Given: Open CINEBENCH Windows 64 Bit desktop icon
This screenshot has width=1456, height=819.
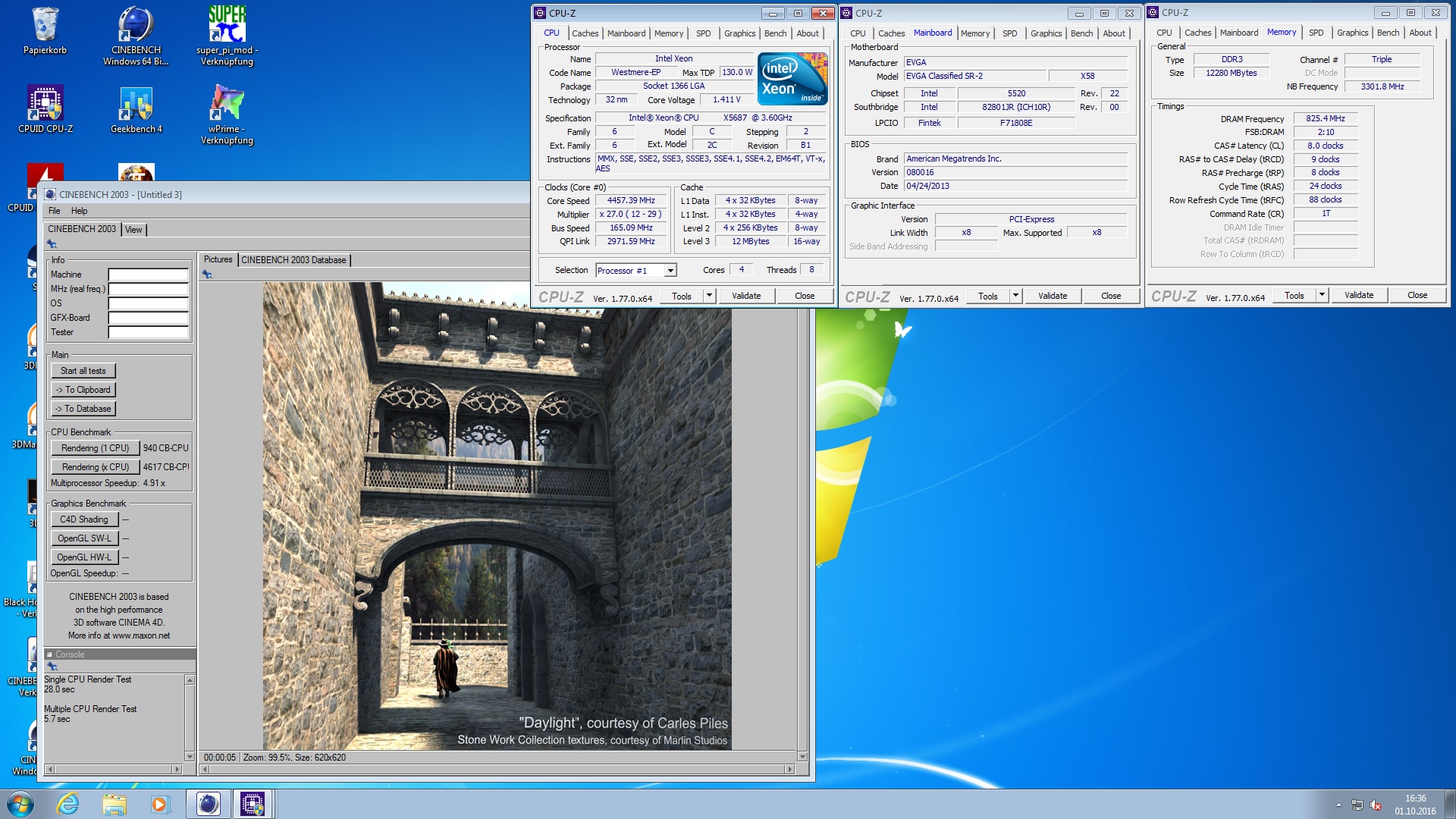Looking at the screenshot, I should [x=136, y=35].
